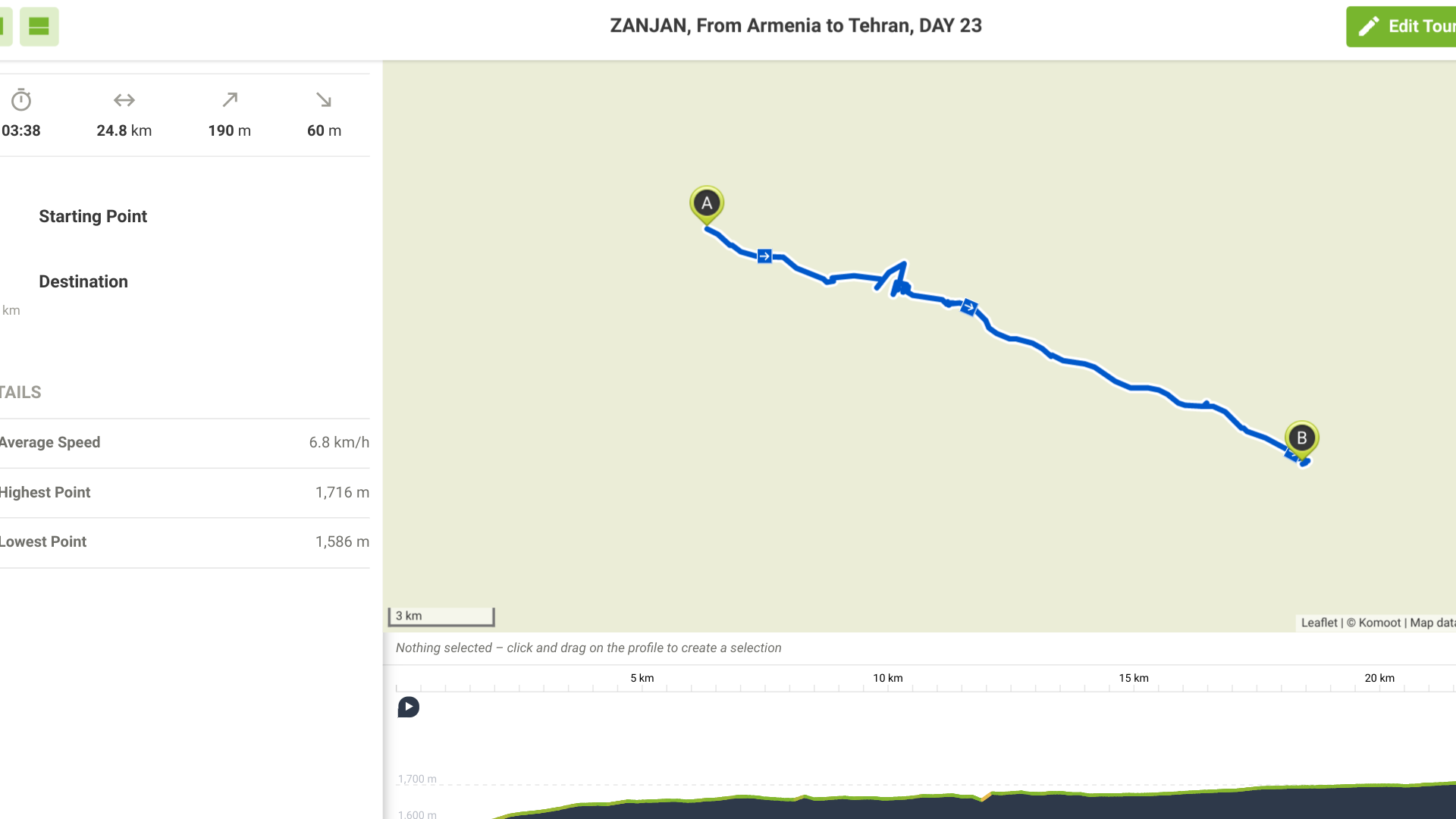Click the Highest Point row
The width and height of the screenshot is (1456, 819).
tap(184, 493)
